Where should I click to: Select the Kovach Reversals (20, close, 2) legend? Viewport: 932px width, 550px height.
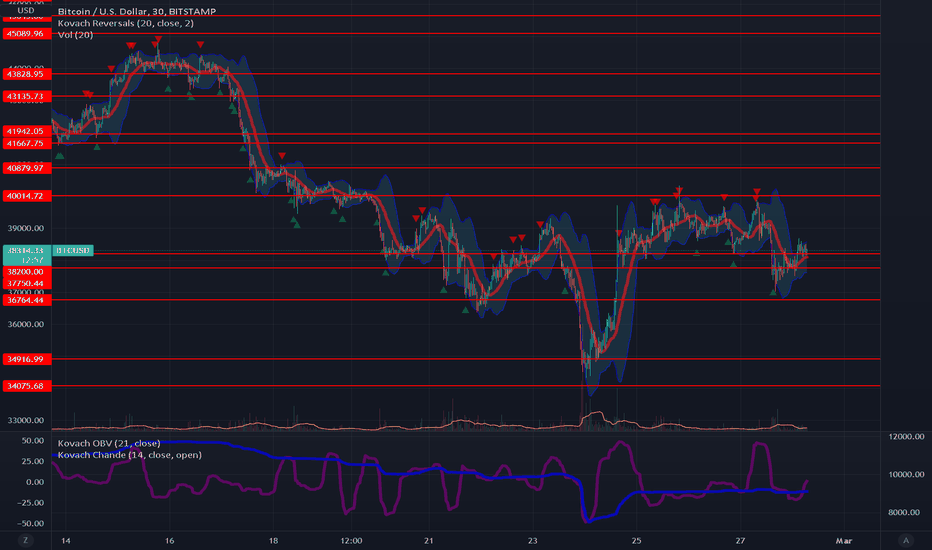pyautogui.click(x=125, y=23)
